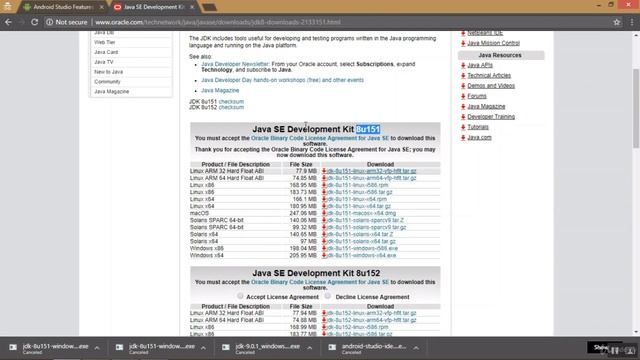This screenshot has width=640, height=360.
Task: Open the Demos and Videos resource link
Action: click(x=491, y=86)
